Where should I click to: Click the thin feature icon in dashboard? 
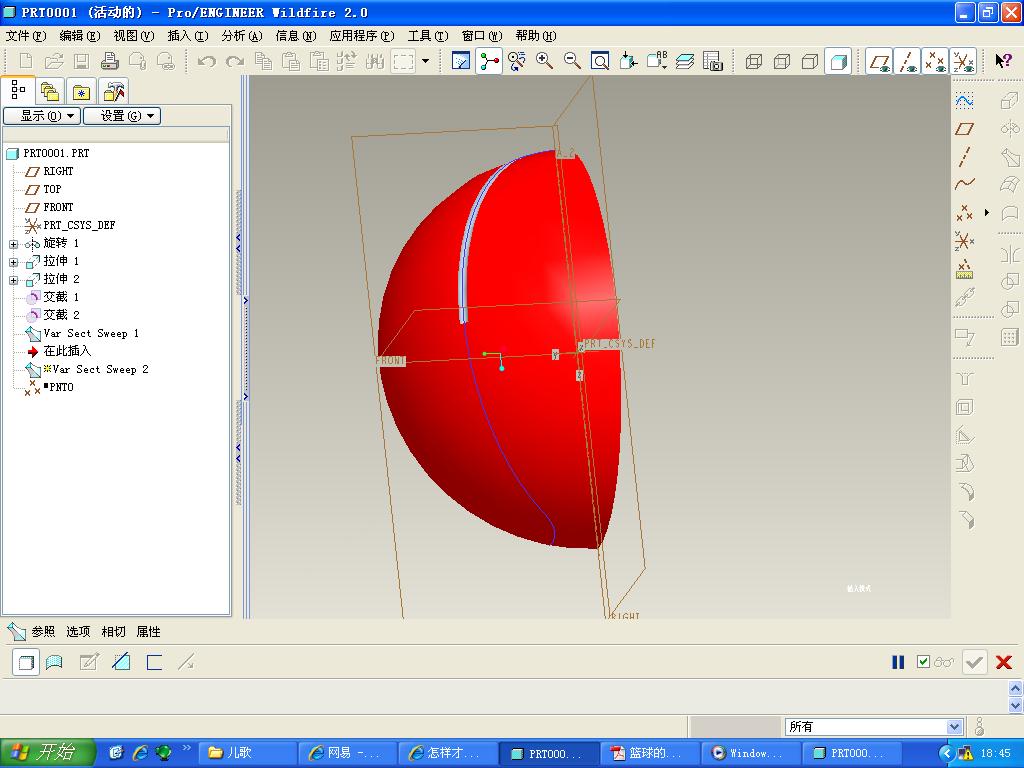[x=154, y=662]
